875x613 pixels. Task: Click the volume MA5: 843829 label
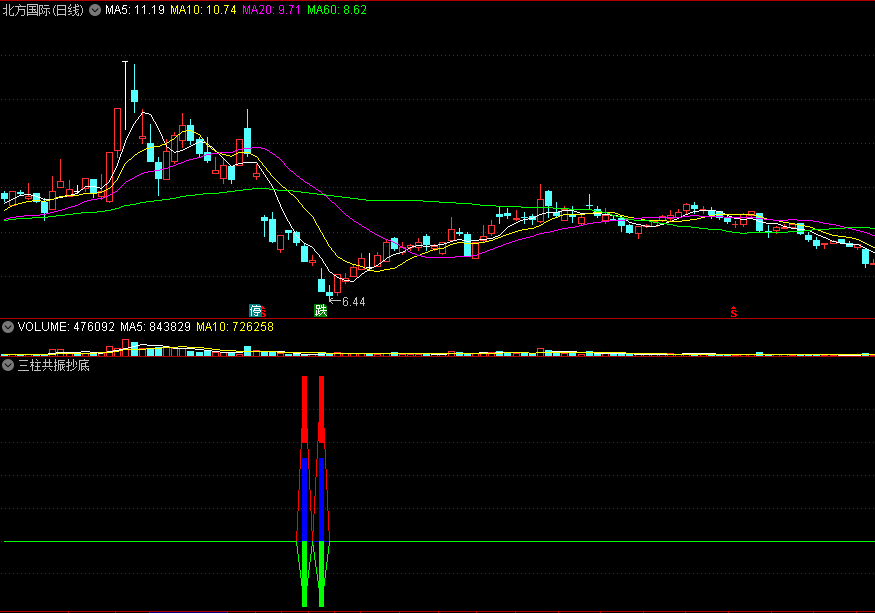(x=155, y=327)
